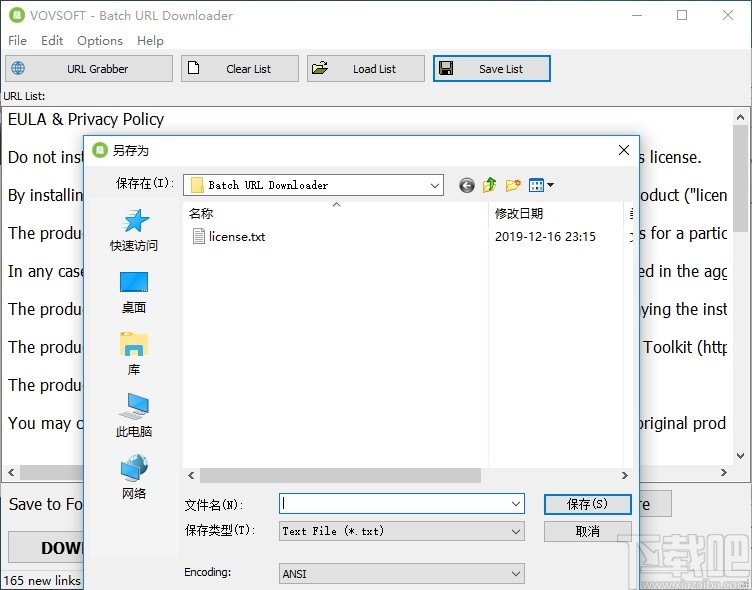Go back to last visited folder

[467, 185]
